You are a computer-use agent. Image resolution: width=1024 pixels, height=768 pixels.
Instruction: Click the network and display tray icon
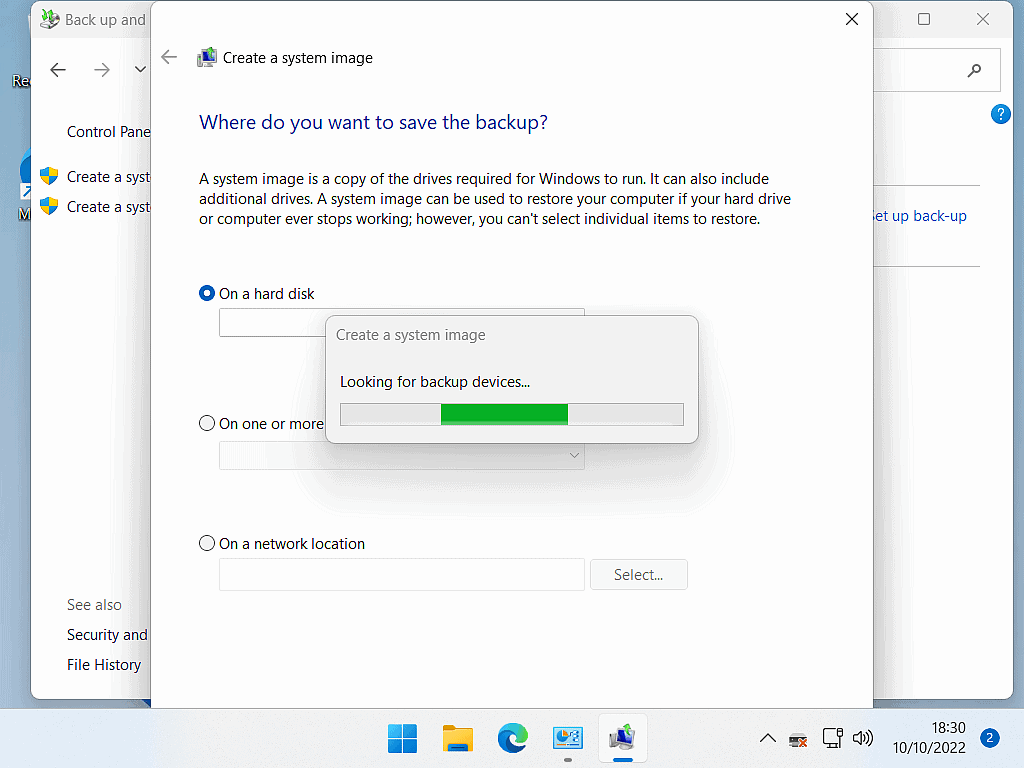(831, 738)
